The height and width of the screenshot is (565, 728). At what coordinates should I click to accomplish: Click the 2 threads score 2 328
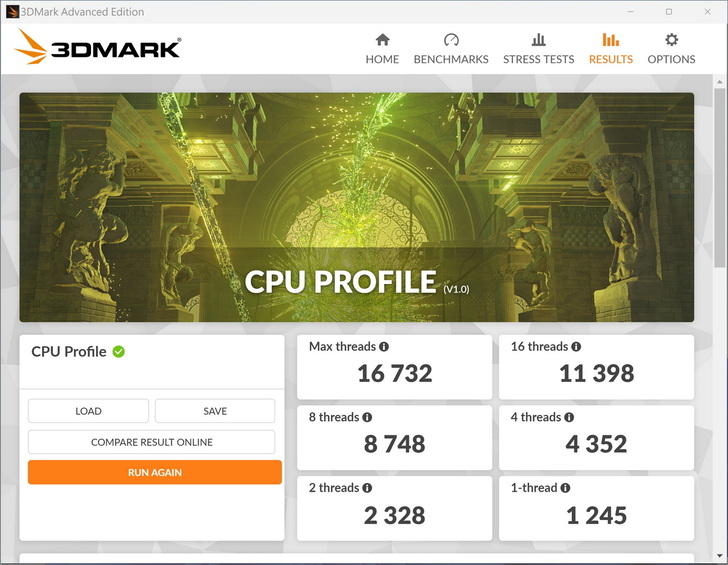tap(395, 515)
